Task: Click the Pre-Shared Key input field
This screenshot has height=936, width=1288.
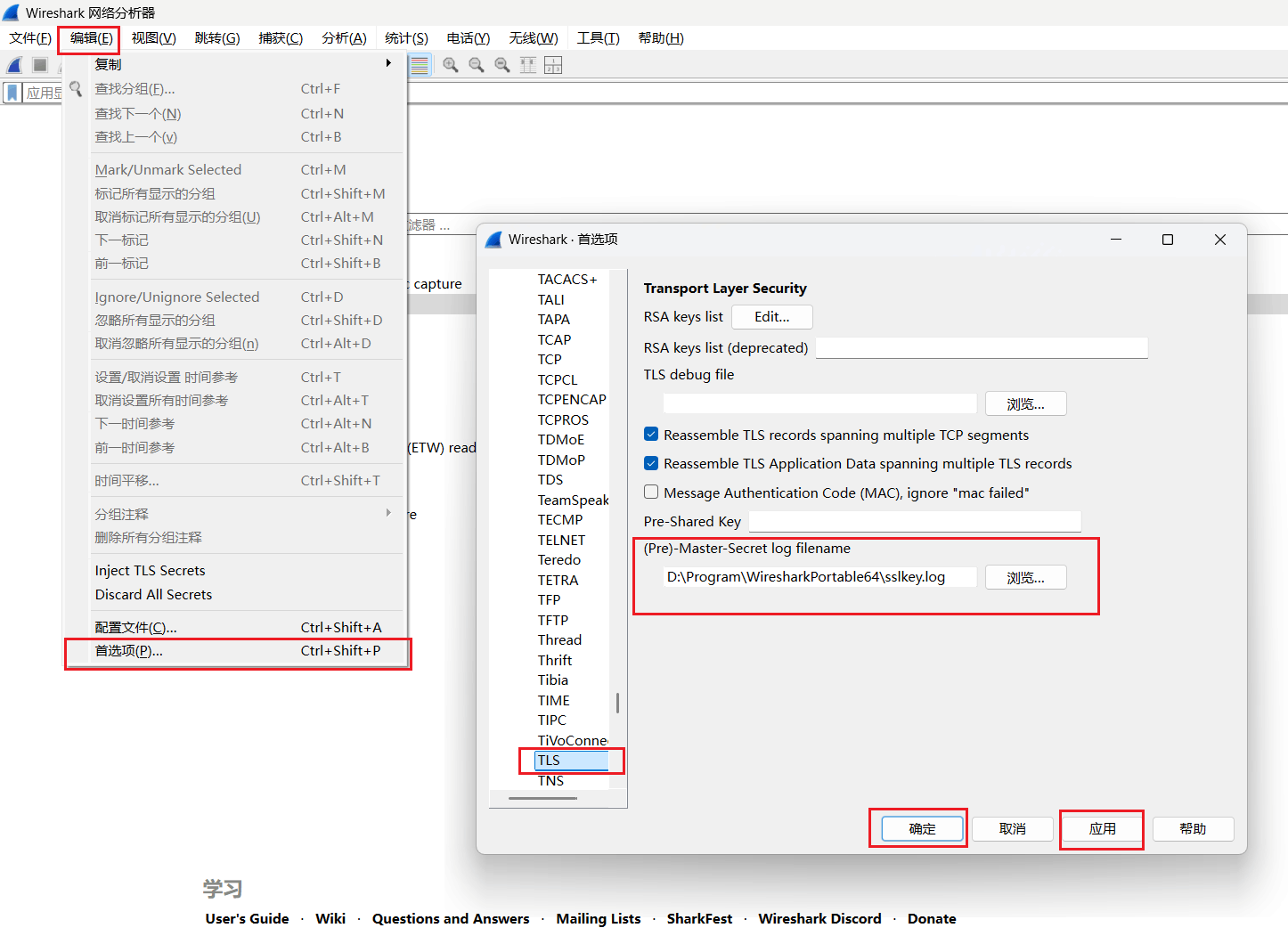Action: point(914,521)
